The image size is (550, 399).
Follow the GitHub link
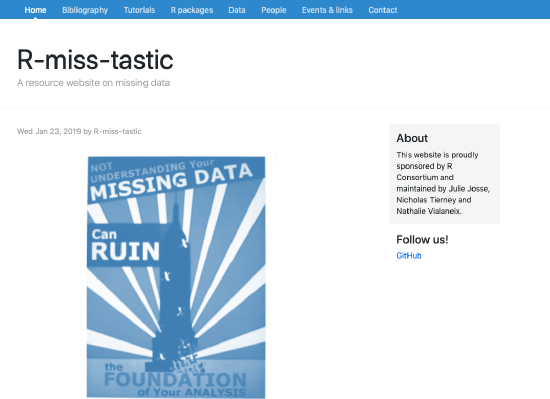(x=409, y=256)
